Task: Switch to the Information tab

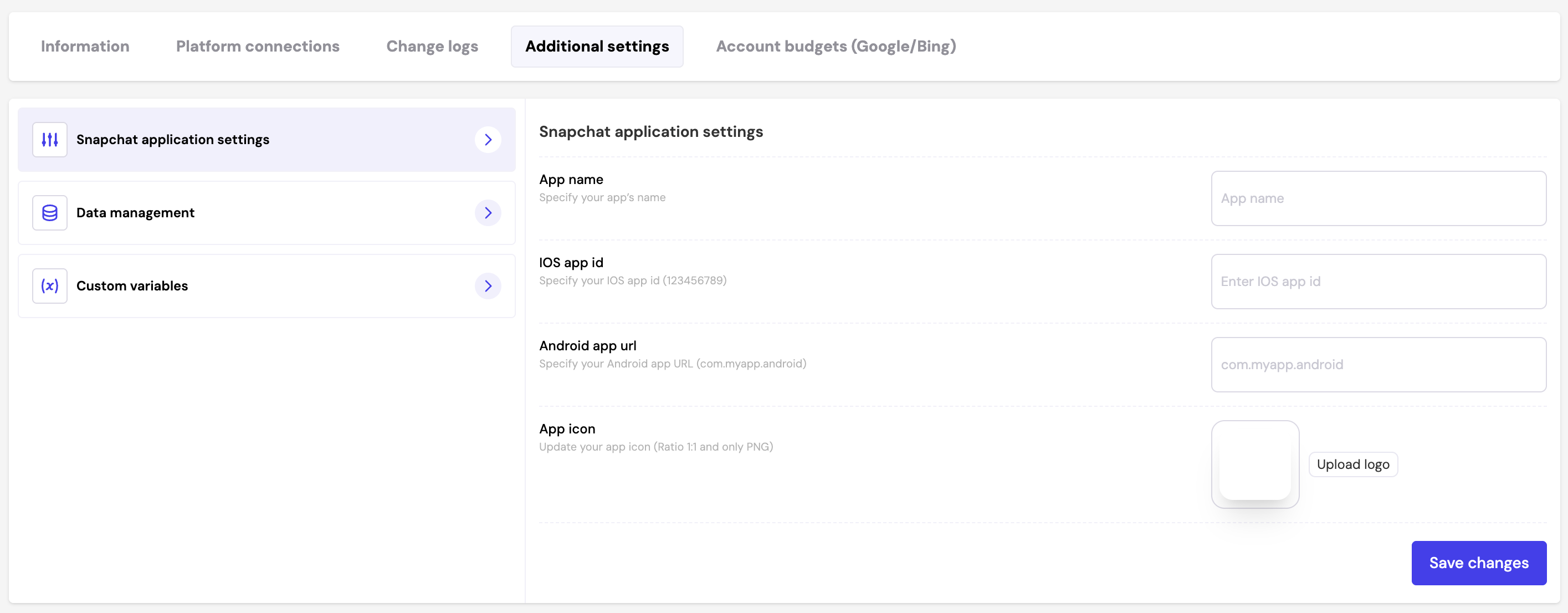Action: [85, 47]
